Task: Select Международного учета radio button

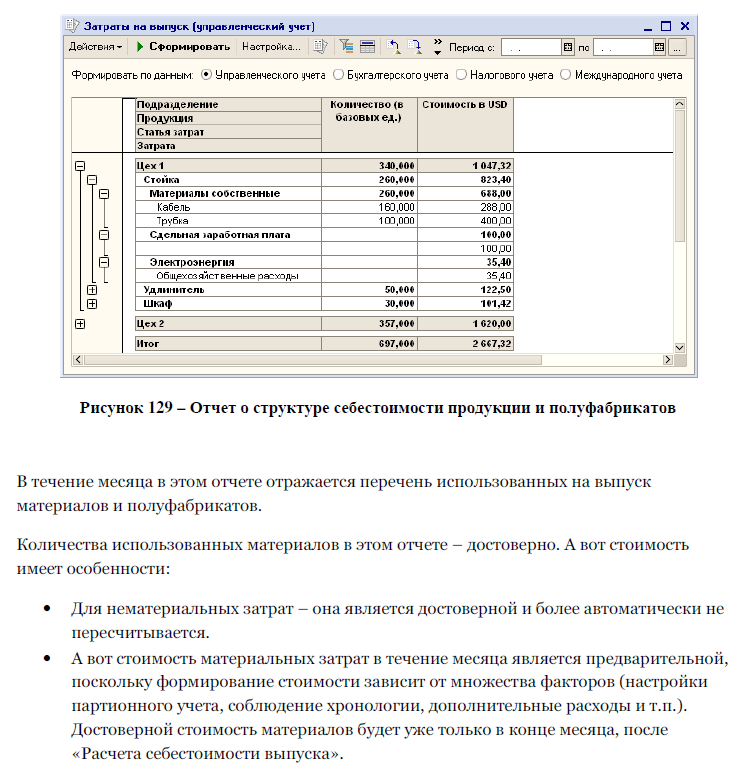Action: [566, 75]
